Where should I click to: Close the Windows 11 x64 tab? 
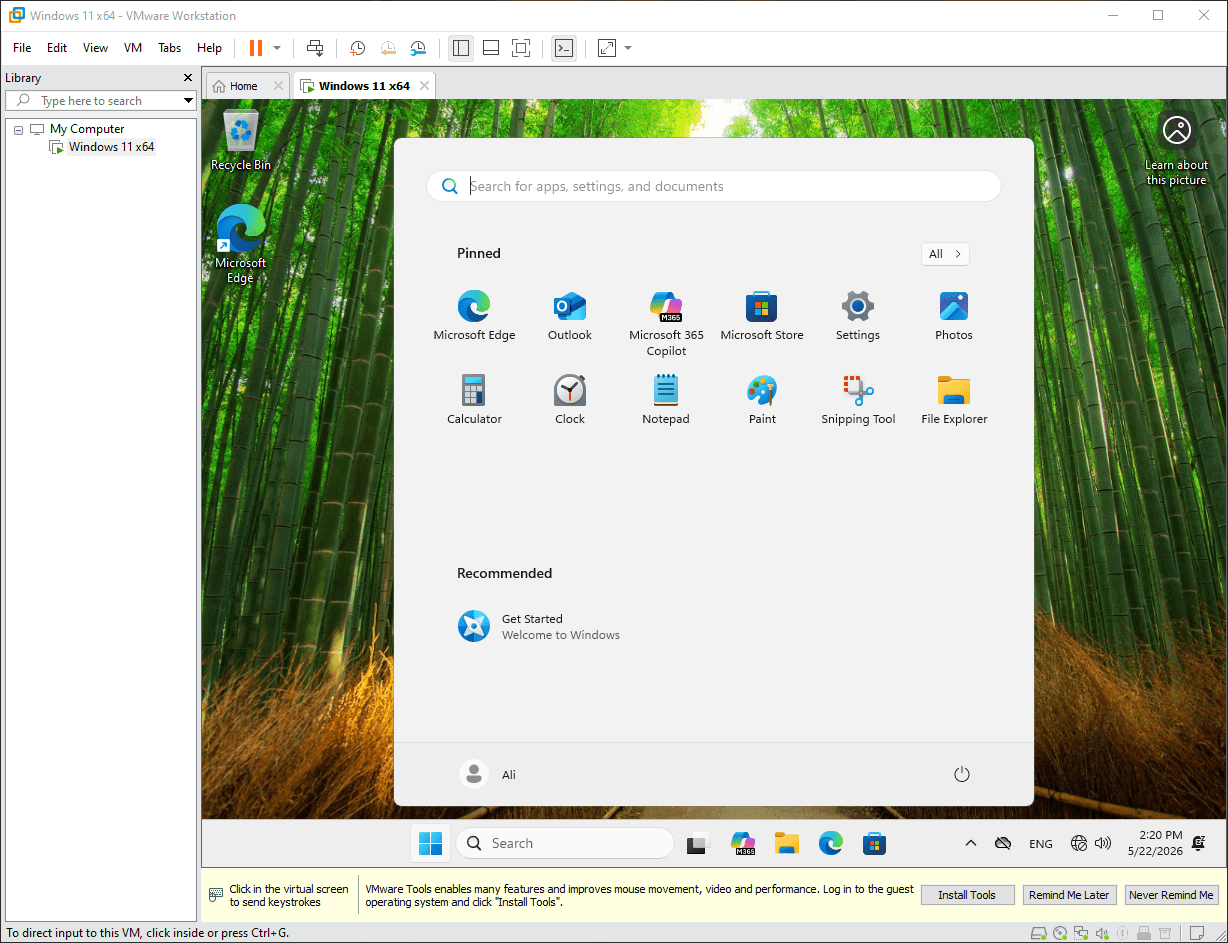pyautogui.click(x=424, y=86)
